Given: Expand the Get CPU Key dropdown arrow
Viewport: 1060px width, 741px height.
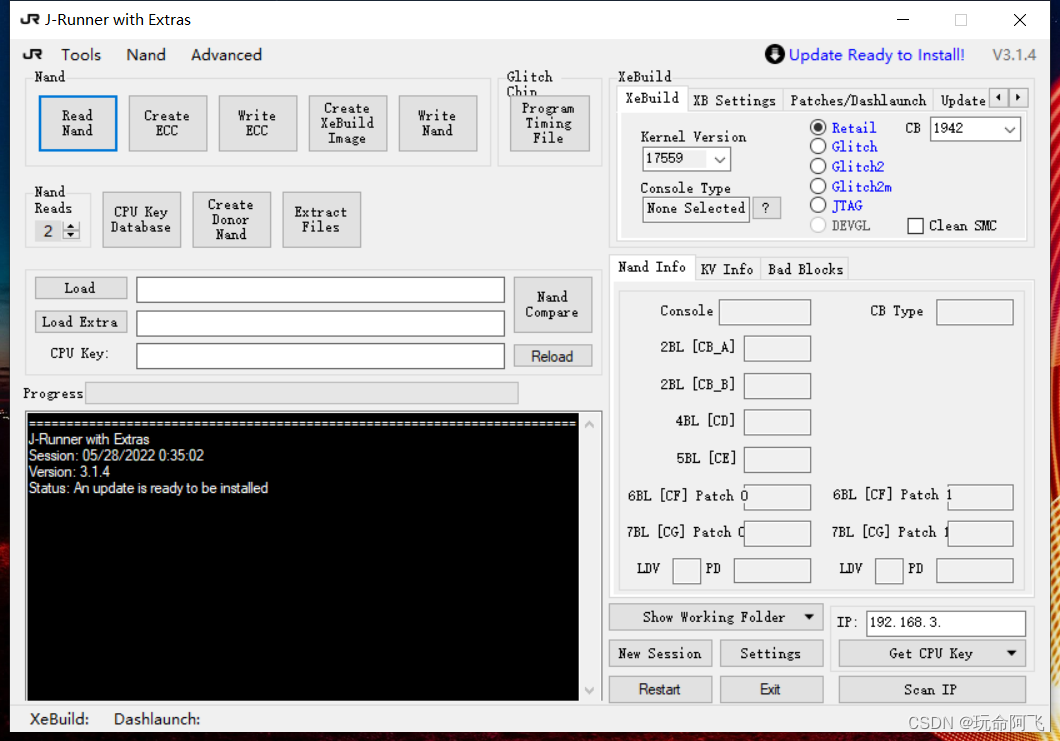Looking at the screenshot, I should tap(1011, 653).
